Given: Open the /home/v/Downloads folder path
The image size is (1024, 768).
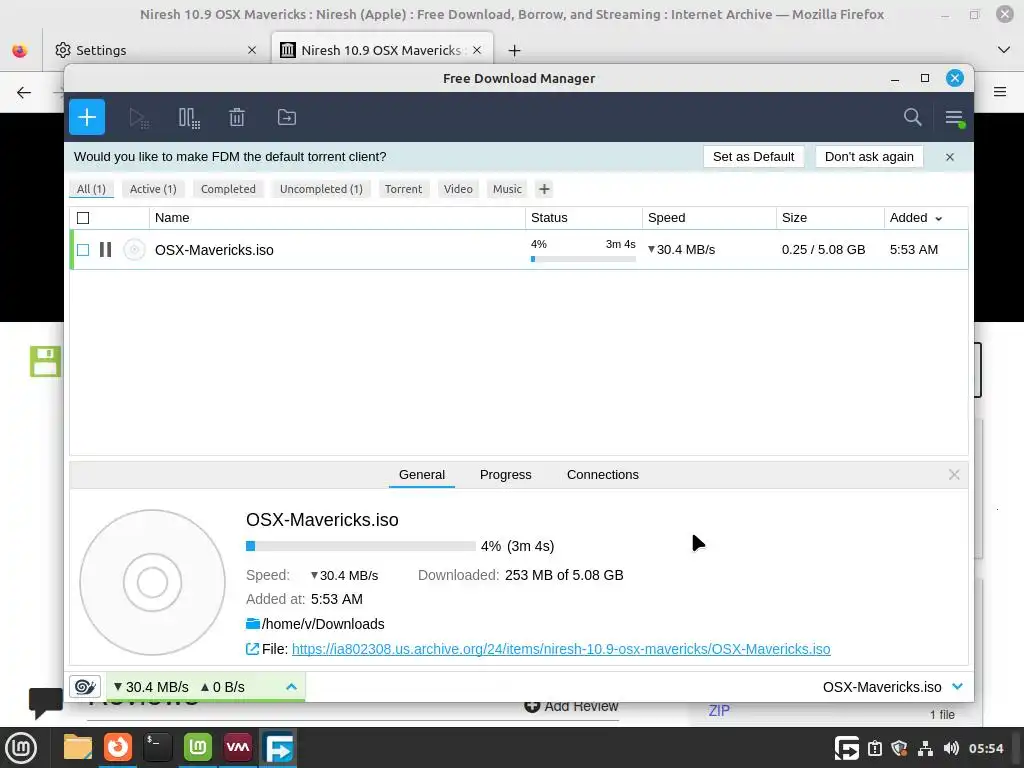Looking at the screenshot, I should tap(323, 624).
